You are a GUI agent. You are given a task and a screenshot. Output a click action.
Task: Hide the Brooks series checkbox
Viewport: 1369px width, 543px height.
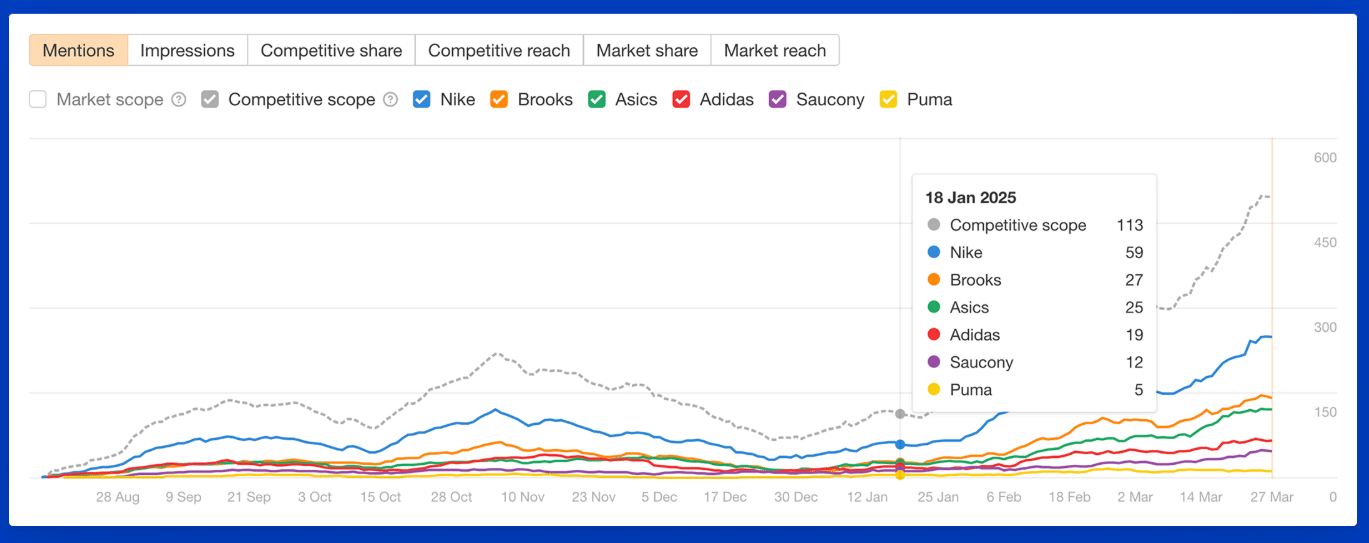pyautogui.click(x=498, y=99)
